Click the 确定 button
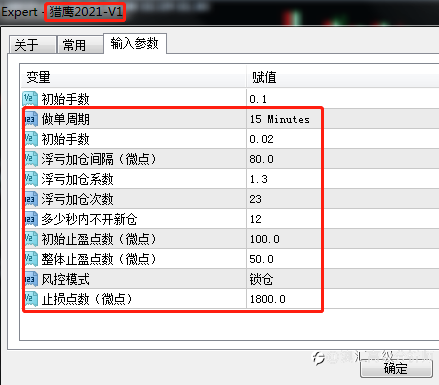Image resolution: width=439 pixels, height=385 pixels. (396, 369)
